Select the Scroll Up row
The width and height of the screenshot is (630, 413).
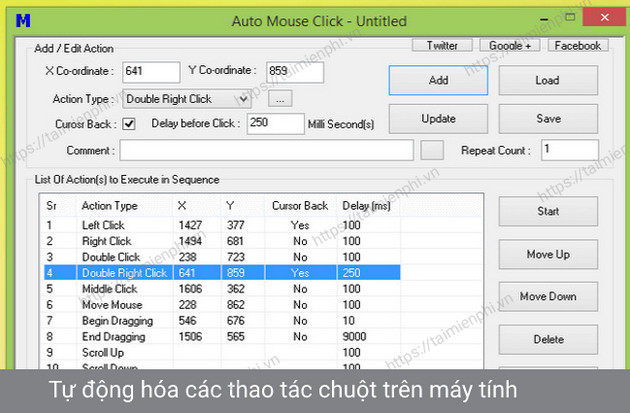click(x=222, y=352)
